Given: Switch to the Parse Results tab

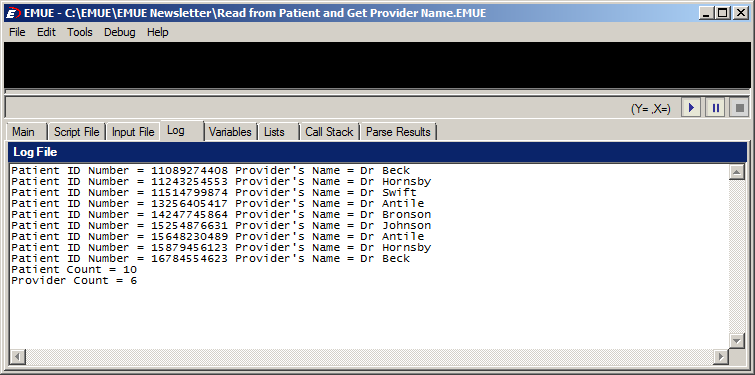Looking at the screenshot, I should (399, 132).
